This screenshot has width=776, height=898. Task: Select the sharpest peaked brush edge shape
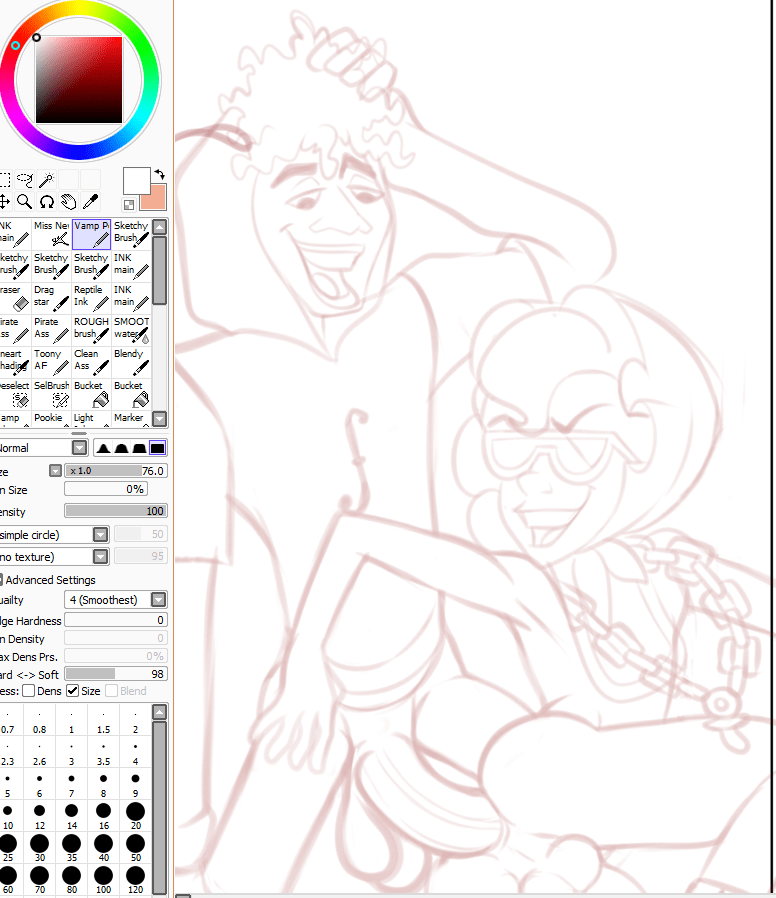[104, 448]
